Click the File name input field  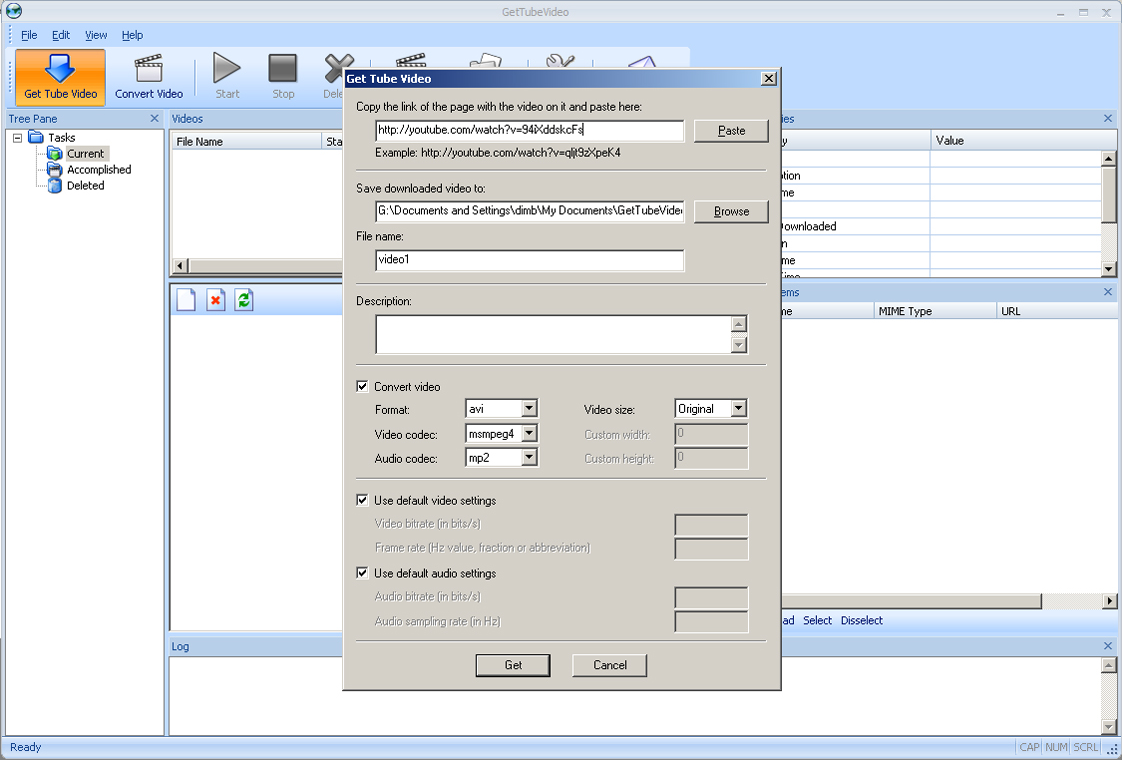tap(530, 260)
